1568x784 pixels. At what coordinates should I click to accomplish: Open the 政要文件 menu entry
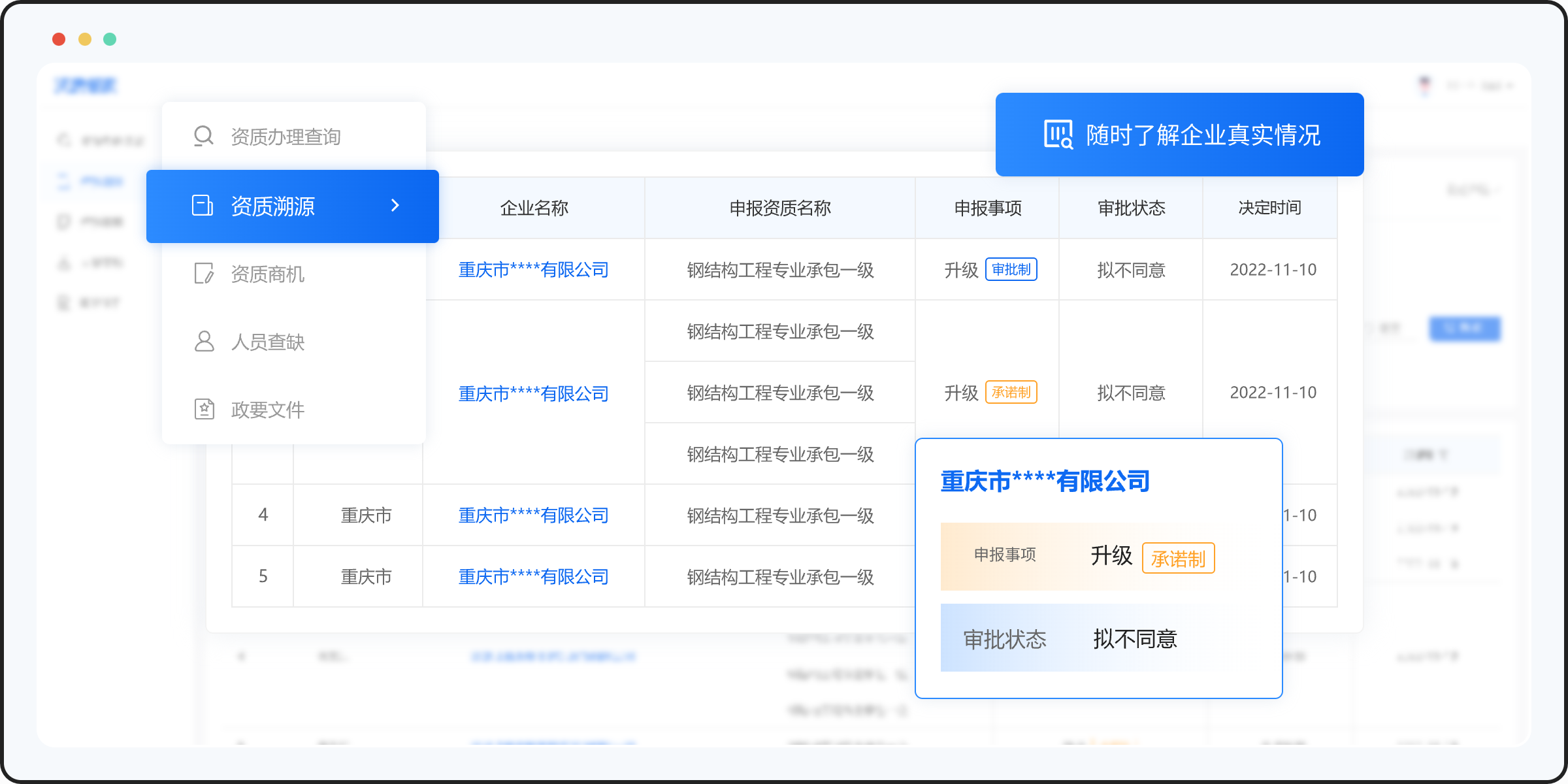[294, 410]
